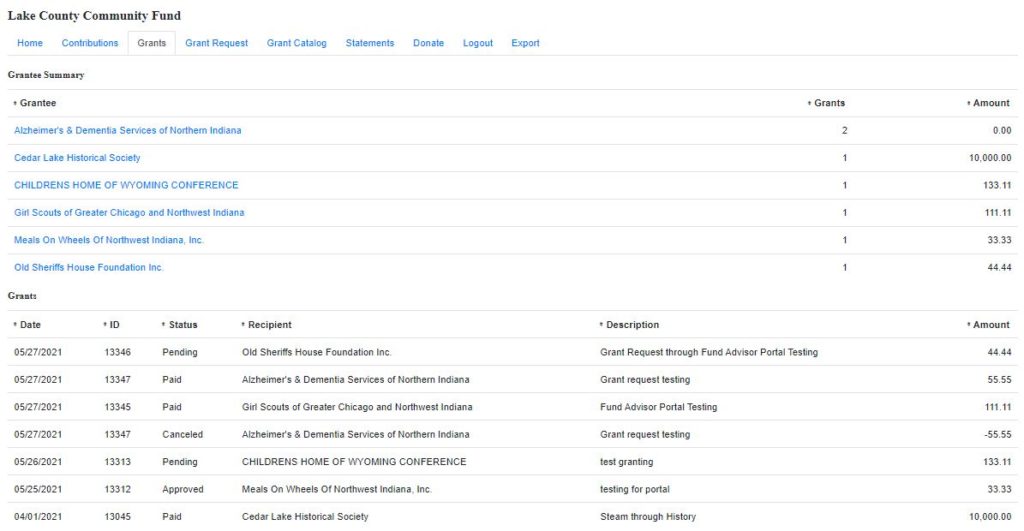Image resolution: width=1024 pixels, height=531 pixels.
Task: Sort grants table by ID
Action: 114,325
